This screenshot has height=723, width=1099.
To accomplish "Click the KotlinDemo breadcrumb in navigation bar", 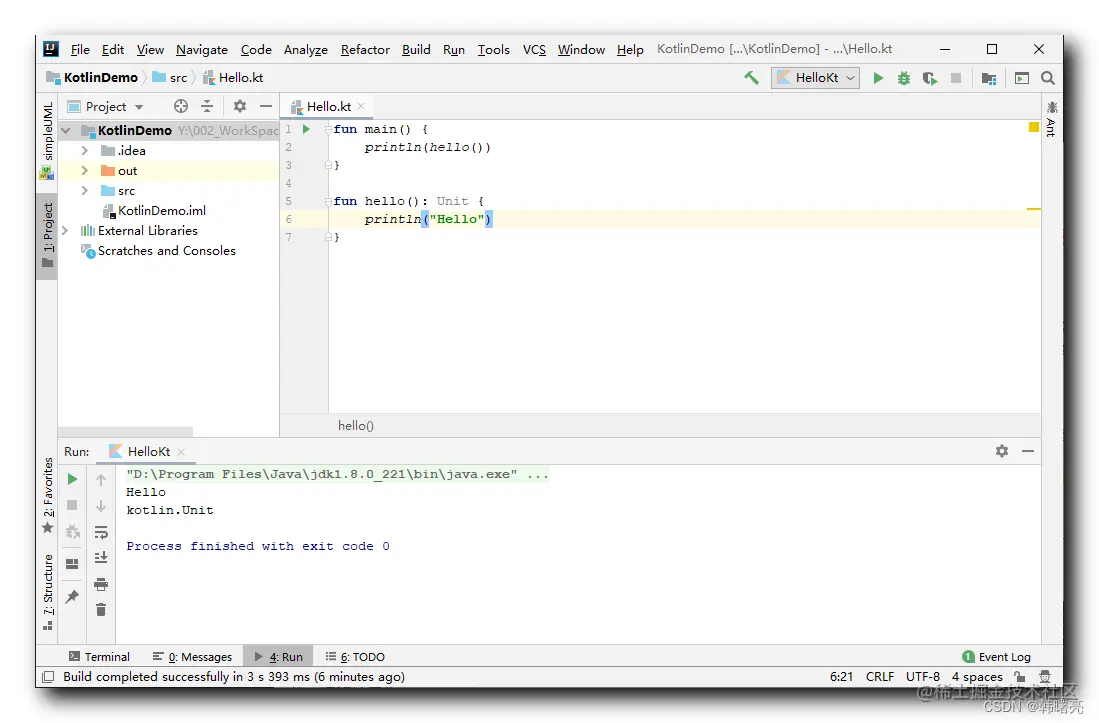I will tap(93, 78).
